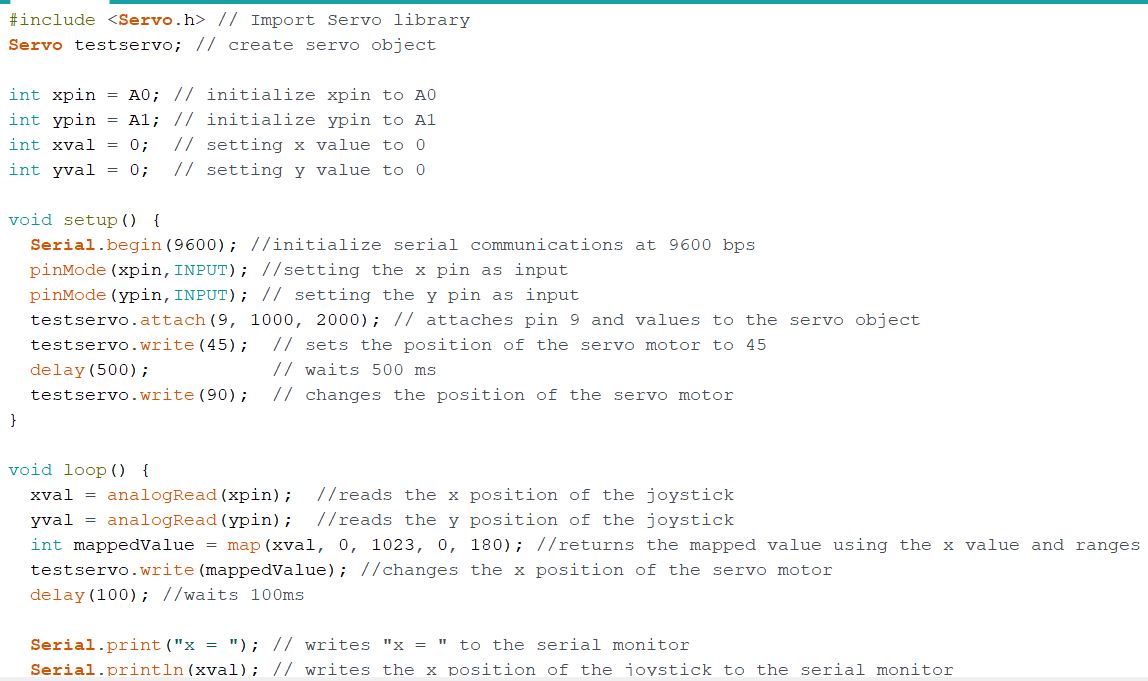Image resolution: width=1148 pixels, height=681 pixels.
Task: Click testservo.write(mappedValue) statement
Action: click(x=189, y=570)
